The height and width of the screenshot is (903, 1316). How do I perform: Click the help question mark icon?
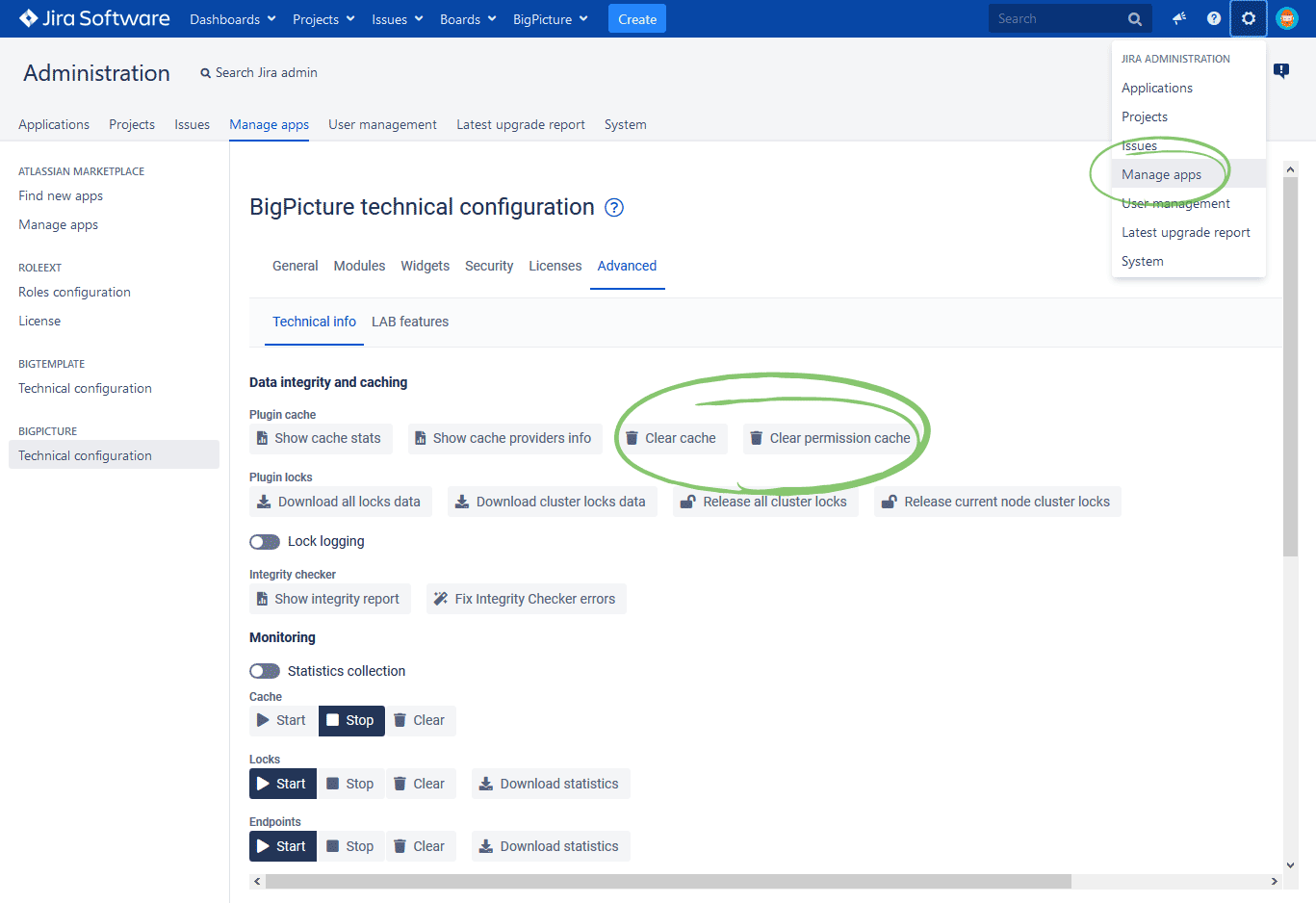coord(1213,18)
